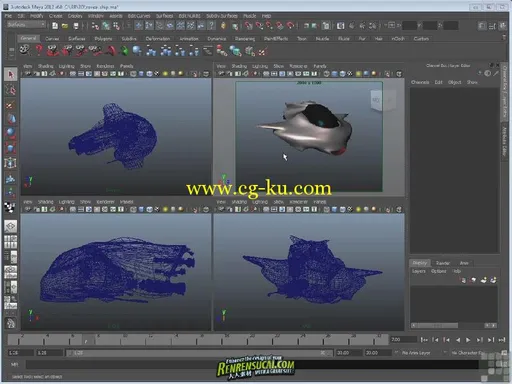512x384 pixels.
Task: Click the red question mark shelf icon
Action: (39, 51)
